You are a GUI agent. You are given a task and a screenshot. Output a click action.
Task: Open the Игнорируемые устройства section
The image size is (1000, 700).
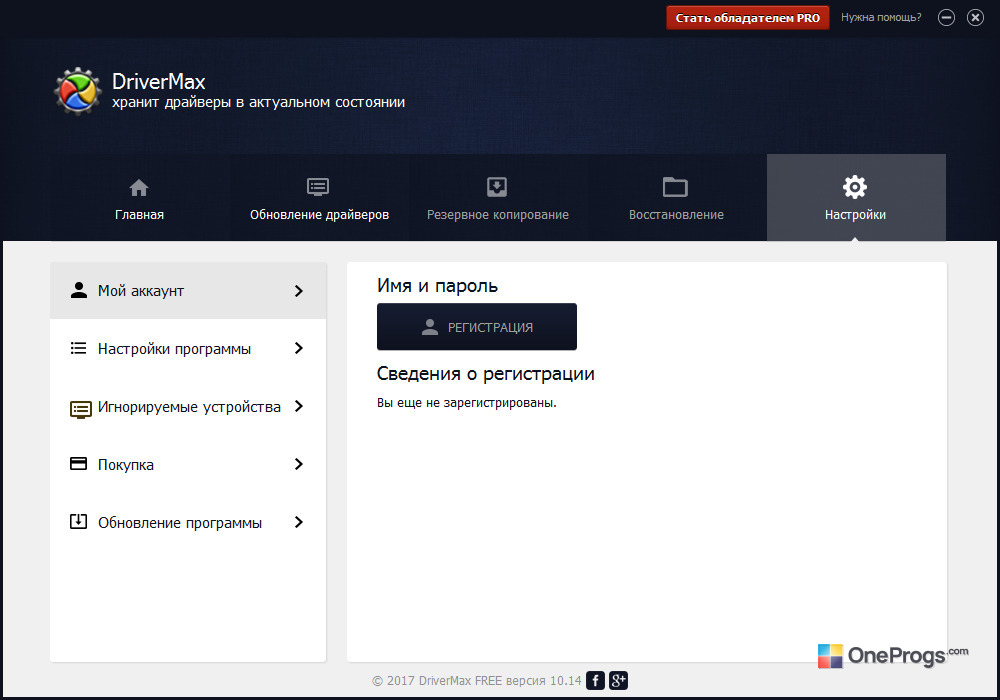tap(188, 406)
